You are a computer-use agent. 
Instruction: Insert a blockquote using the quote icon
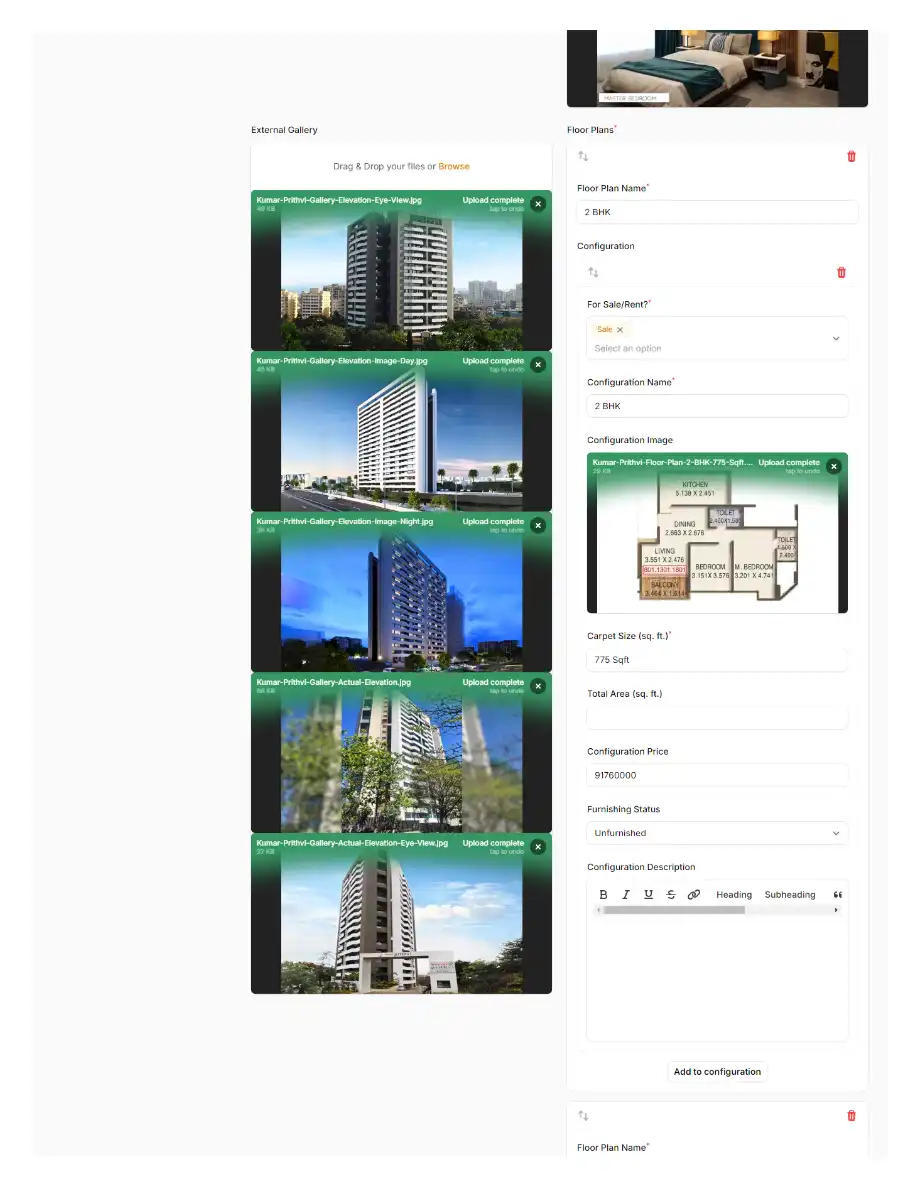coord(838,894)
